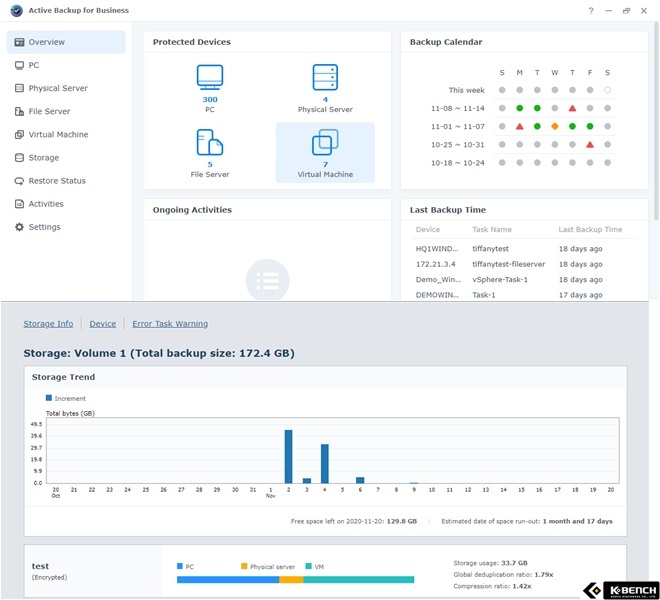The width and height of the screenshot is (660, 600).
Task: Click the Virtual Machine protected devices tile
Action: pos(325,153)
